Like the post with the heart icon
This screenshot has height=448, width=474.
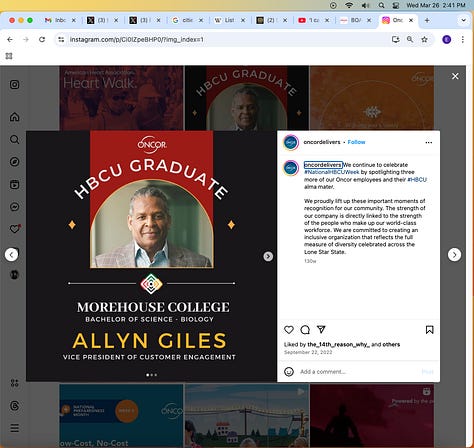[289, 330]
